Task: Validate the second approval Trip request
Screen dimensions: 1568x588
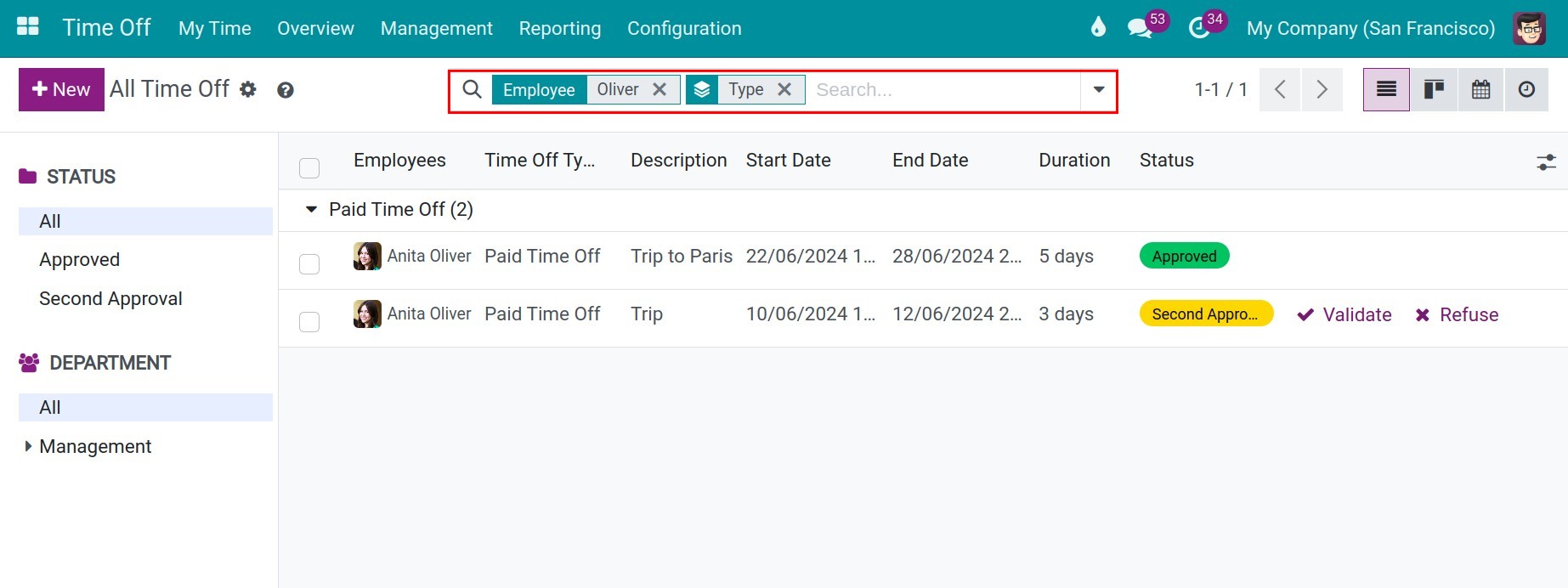Action: (1344, 314)
